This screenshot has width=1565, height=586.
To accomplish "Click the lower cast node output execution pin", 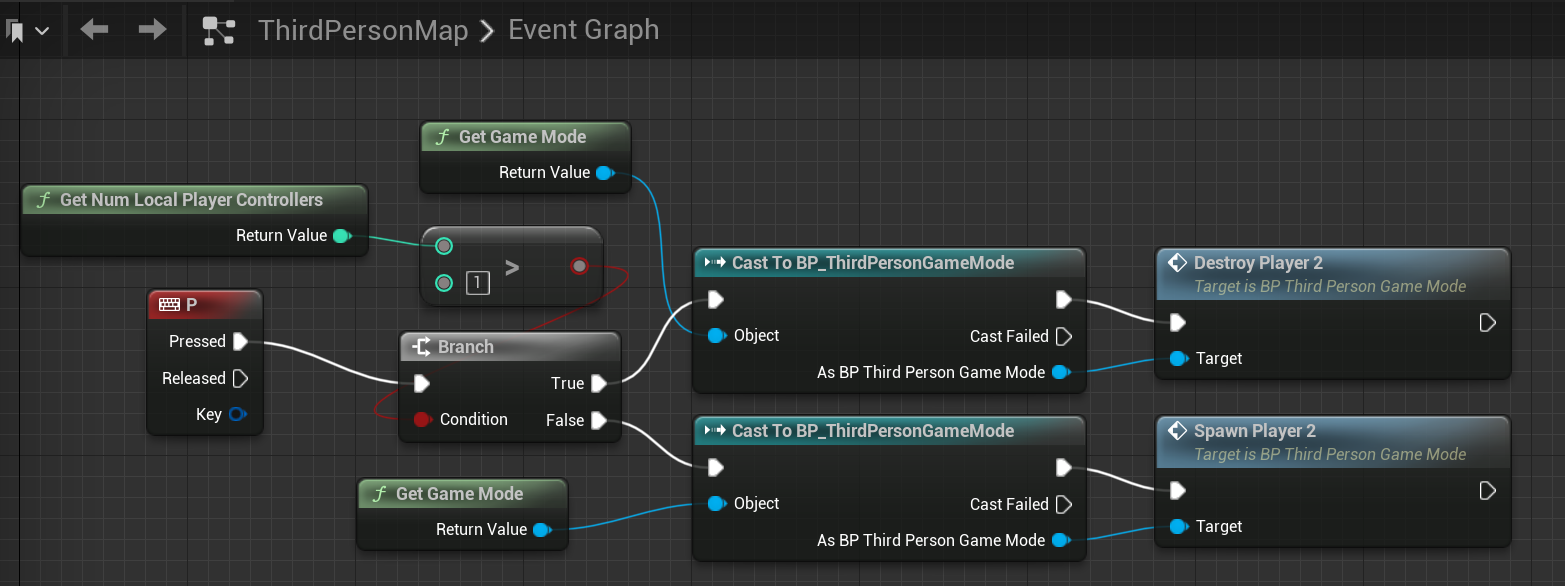I will (x=1063, y=468).
